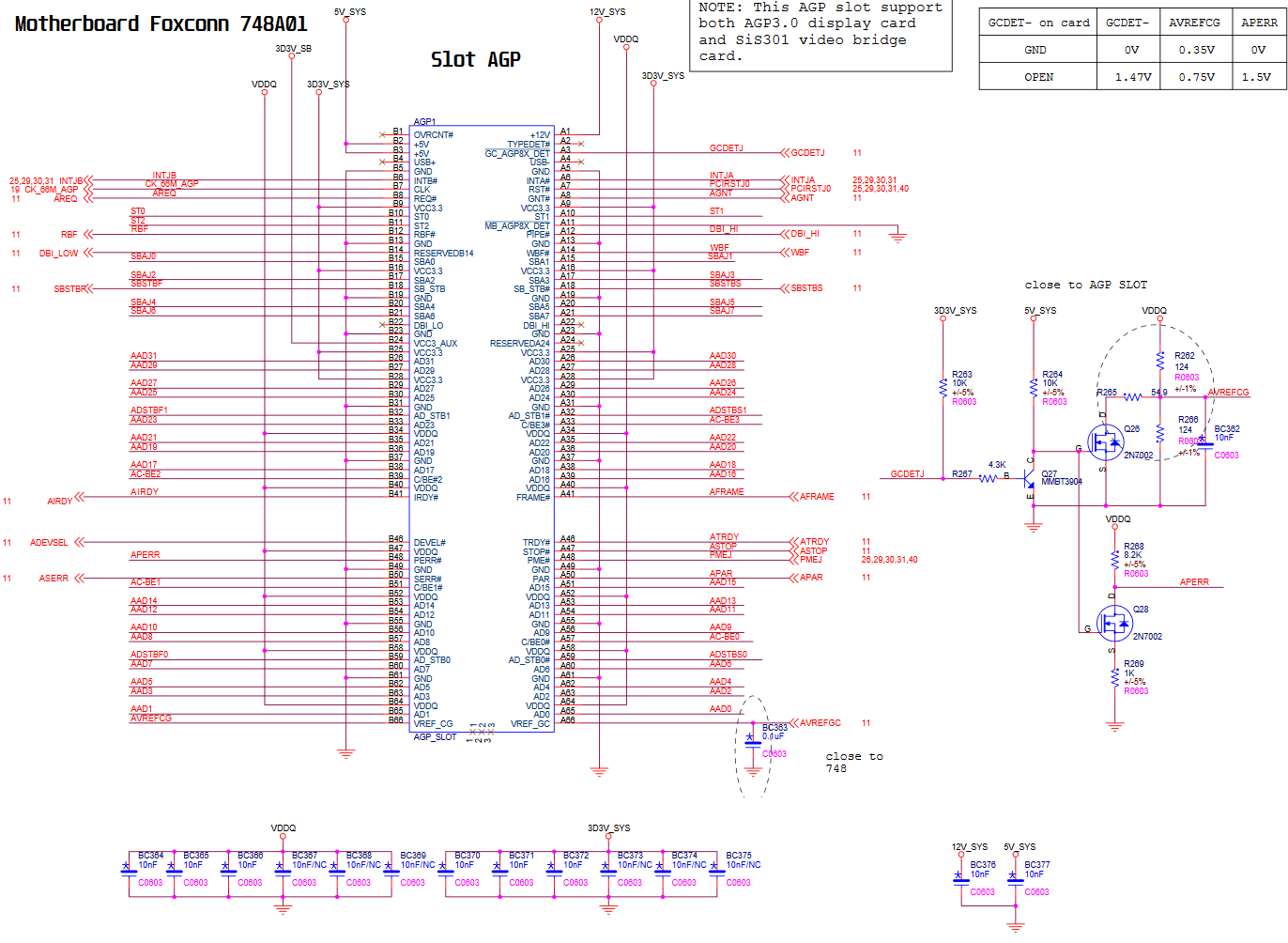
Task: Click the AGP1 component designator
Action: coord(424,121)
